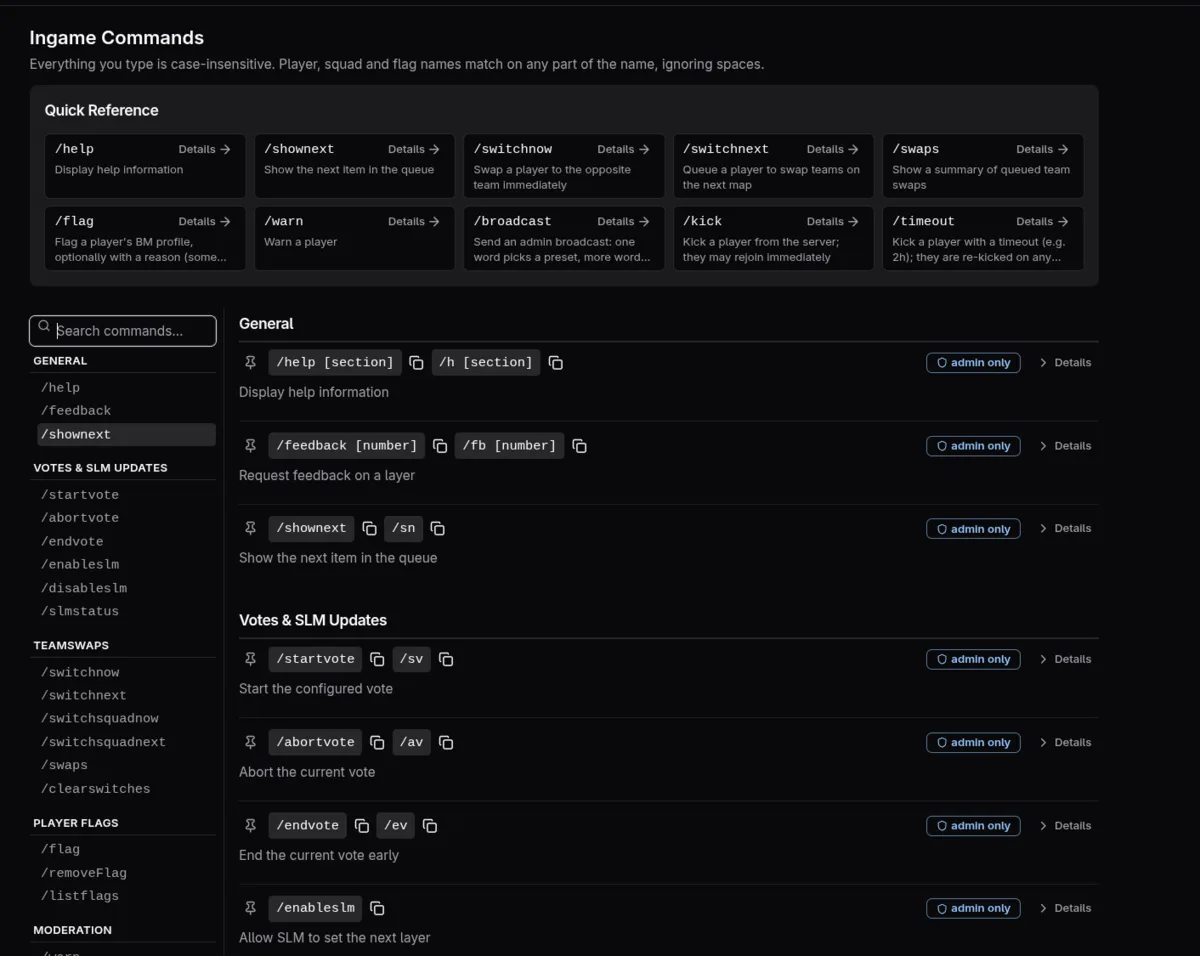Copy the /sn alias
The width and height of the screenshot is (1200, 956).
[437, 528]
